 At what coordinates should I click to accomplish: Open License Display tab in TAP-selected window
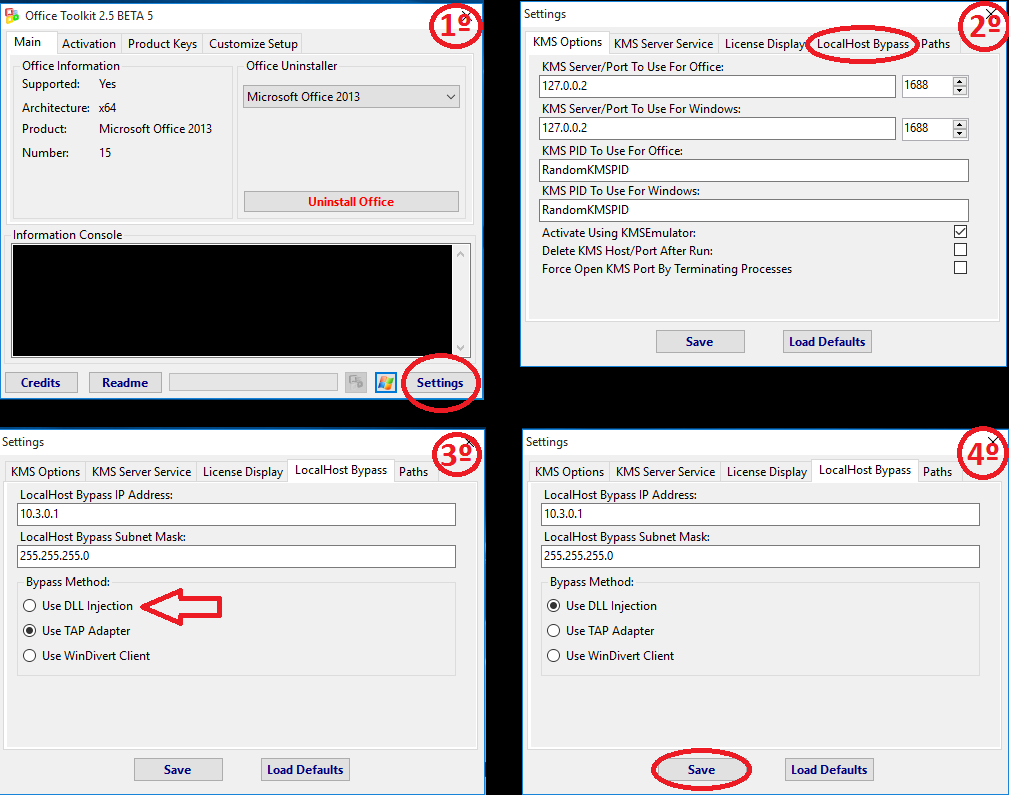243,472
